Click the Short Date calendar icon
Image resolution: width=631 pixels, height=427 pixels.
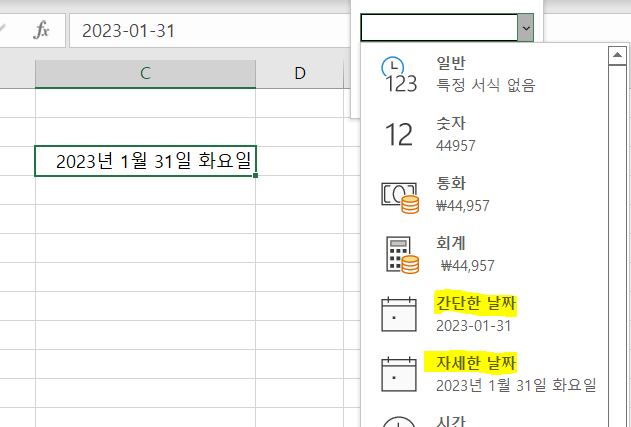click(399, 314)
